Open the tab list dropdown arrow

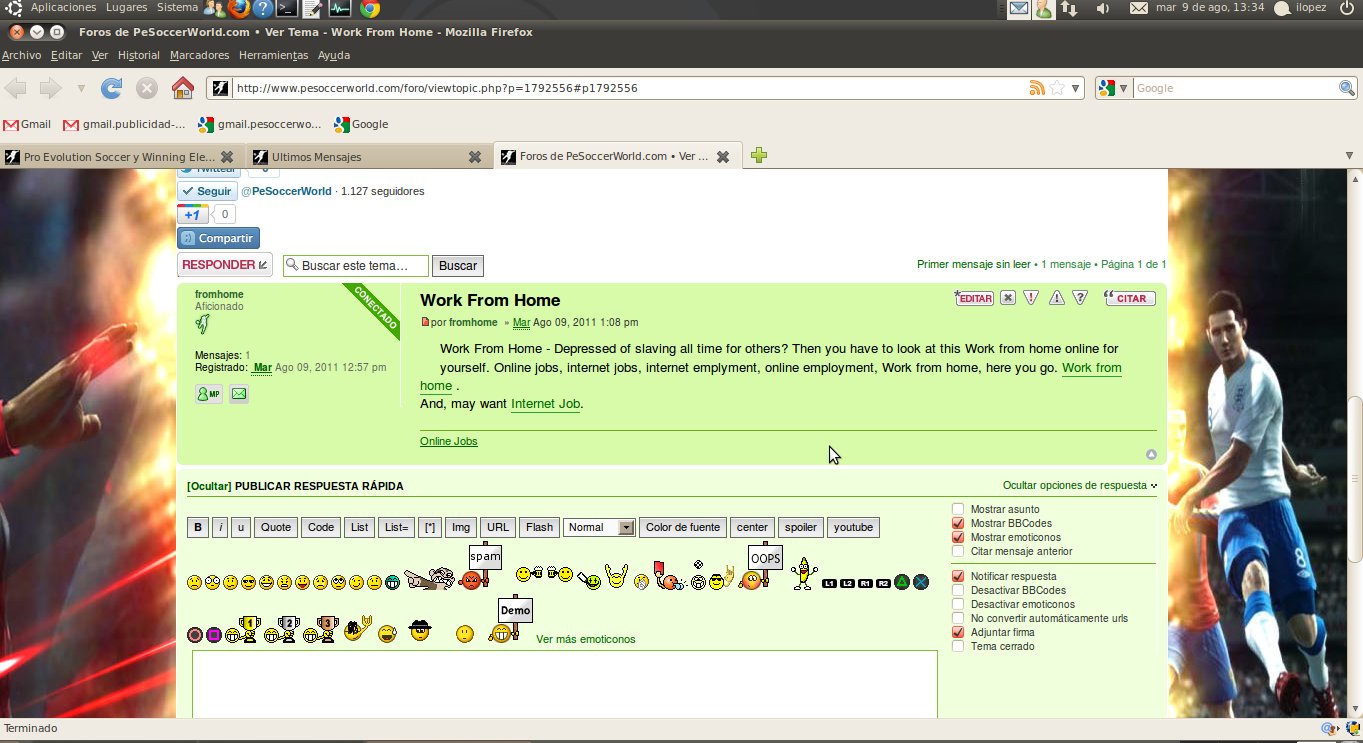tap(1349, 155)
